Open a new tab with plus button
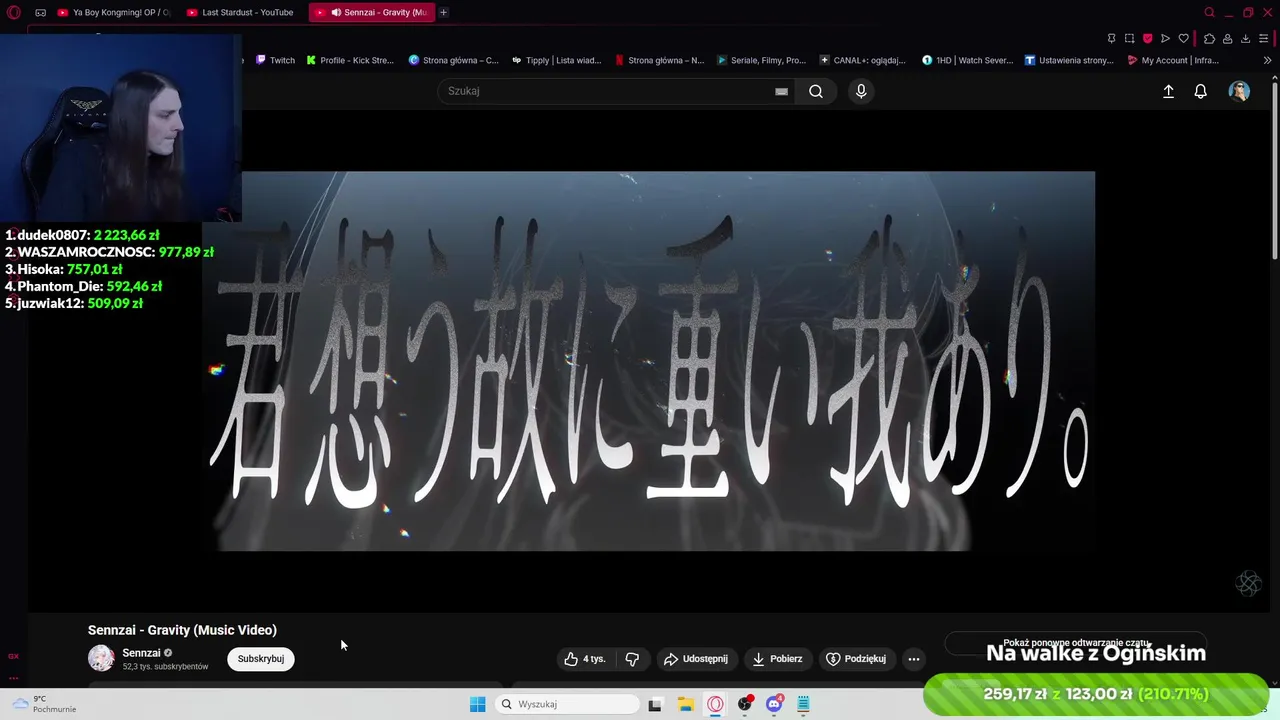1280x720 pixels. (x=443, y=12)
